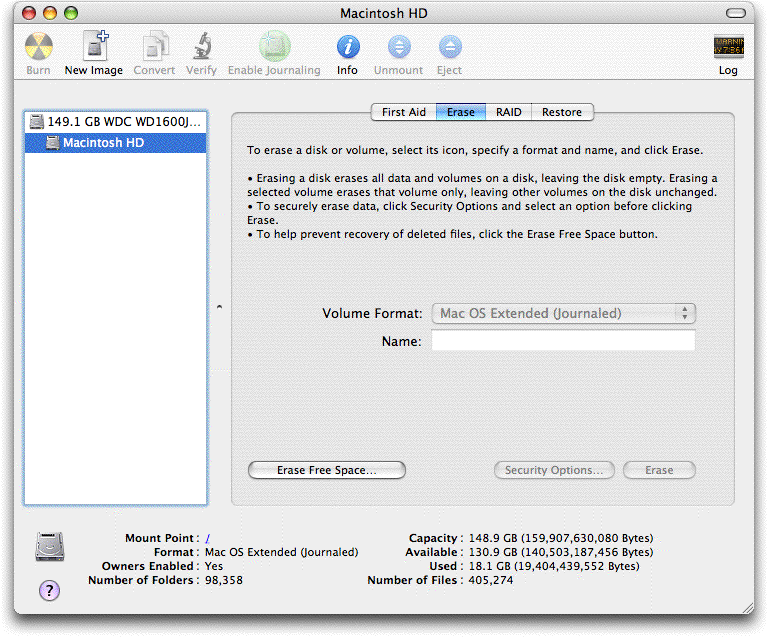
Task: Select the Macintosh HD volume
Action: pos(116,142)
